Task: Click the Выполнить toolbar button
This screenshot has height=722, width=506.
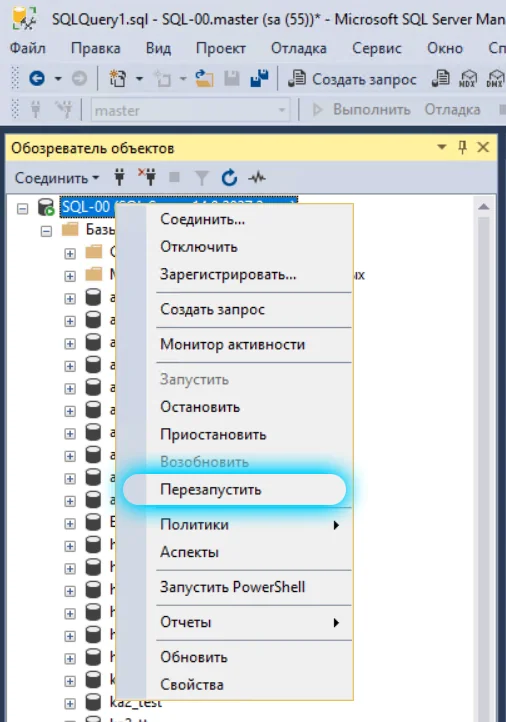Action: [361, 110]
